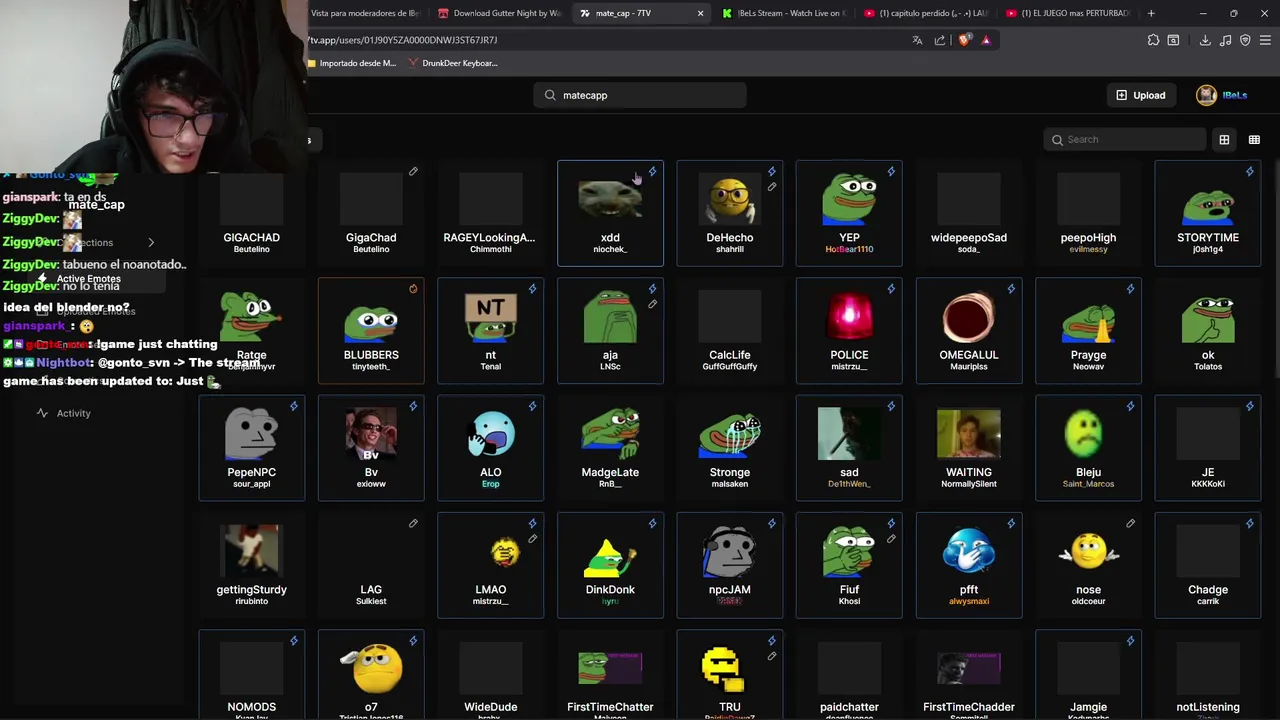
Task: Open the npcJAM emote card
Action: (x=730, y=564)
